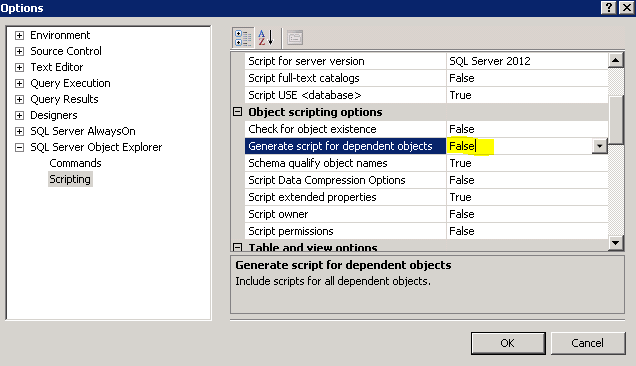Expand the Text Editor options node
636x366 pixels.
(x=19, y=67)
